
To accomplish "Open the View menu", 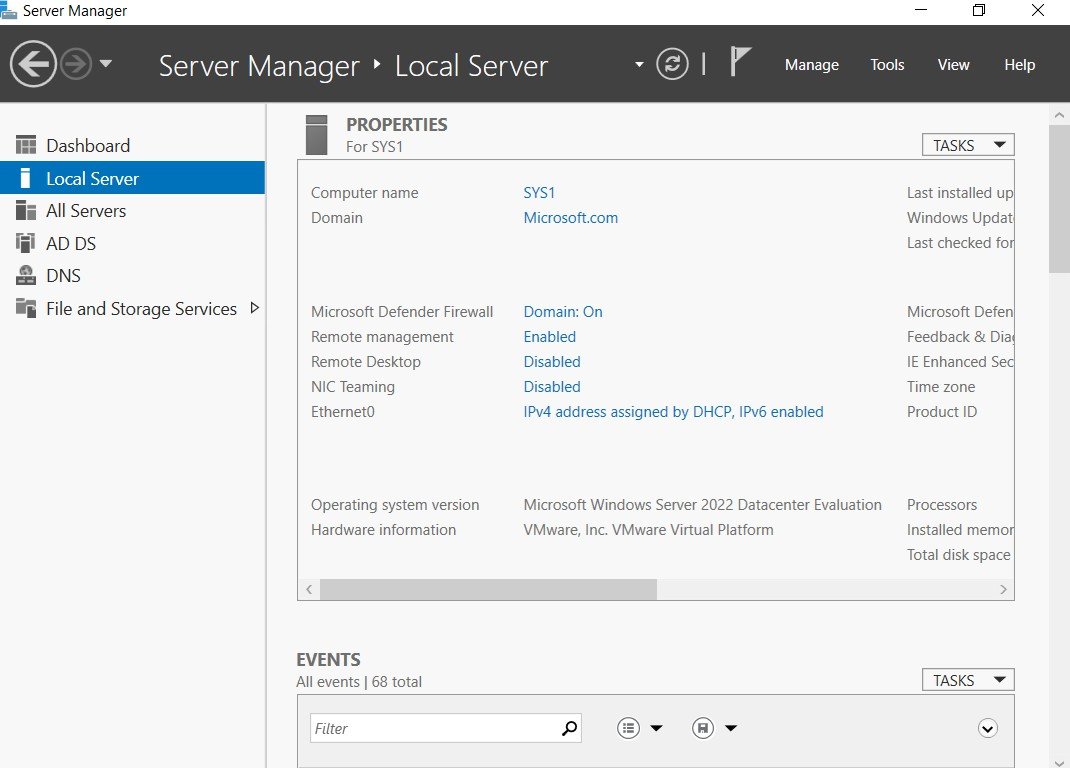I will (953, 65).
